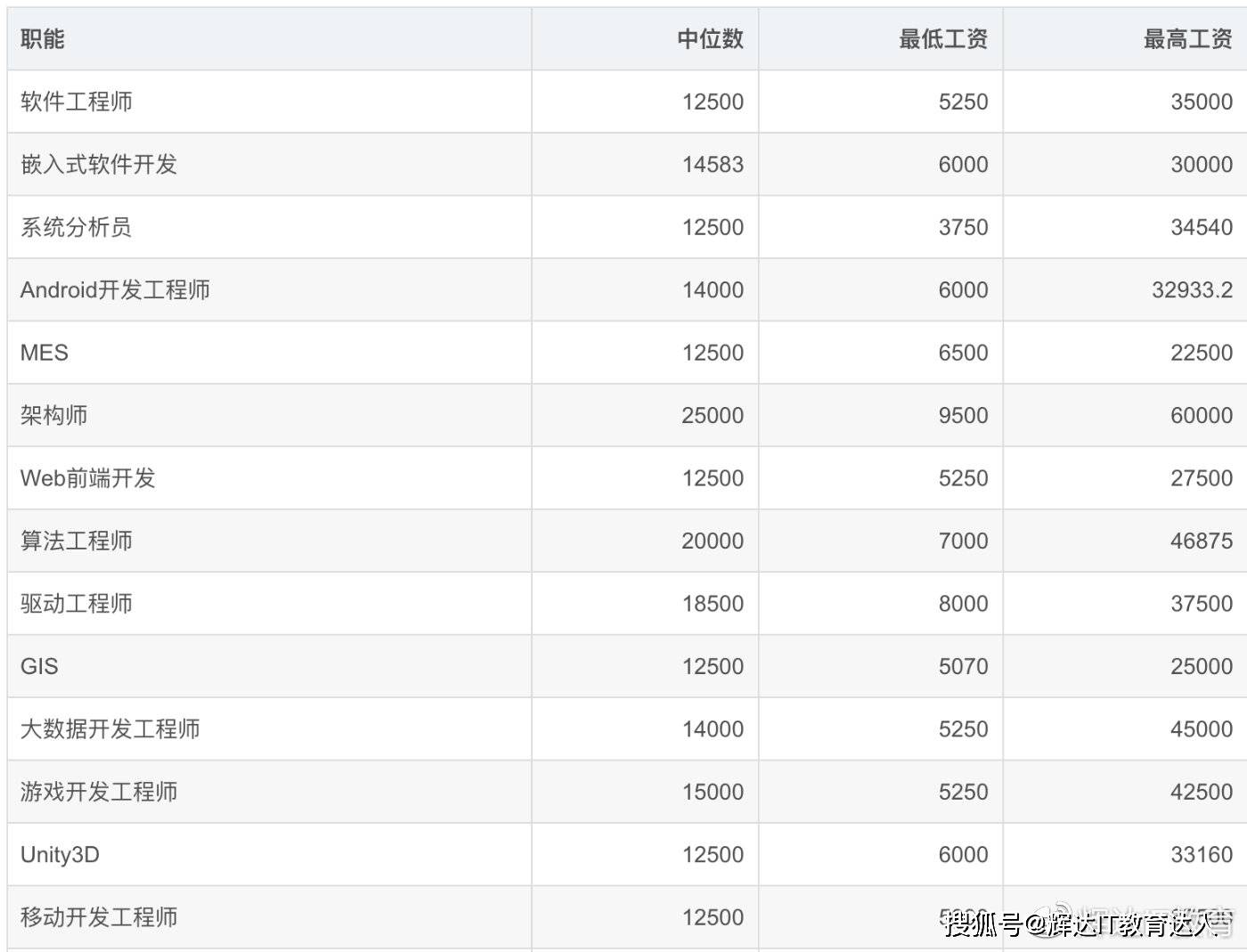Click minimum wage 7000 for 算法工程师
Screen dimensions: 1247x952
tap(963, 541)
